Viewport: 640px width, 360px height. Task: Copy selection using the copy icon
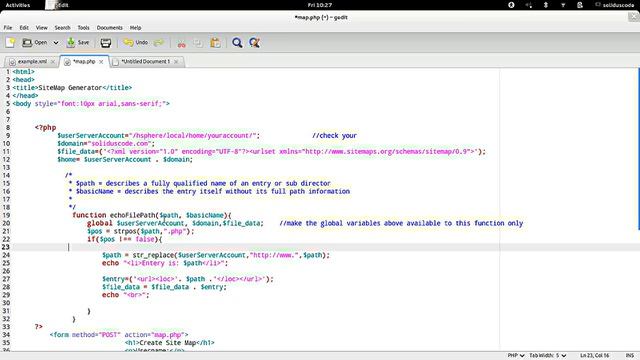(x=198, y=43)
